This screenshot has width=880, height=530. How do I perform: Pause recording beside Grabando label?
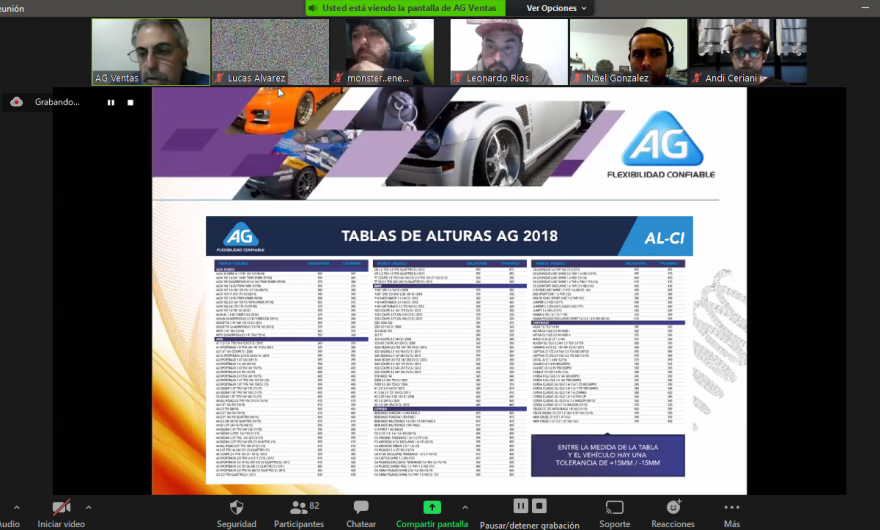point(111,102)
